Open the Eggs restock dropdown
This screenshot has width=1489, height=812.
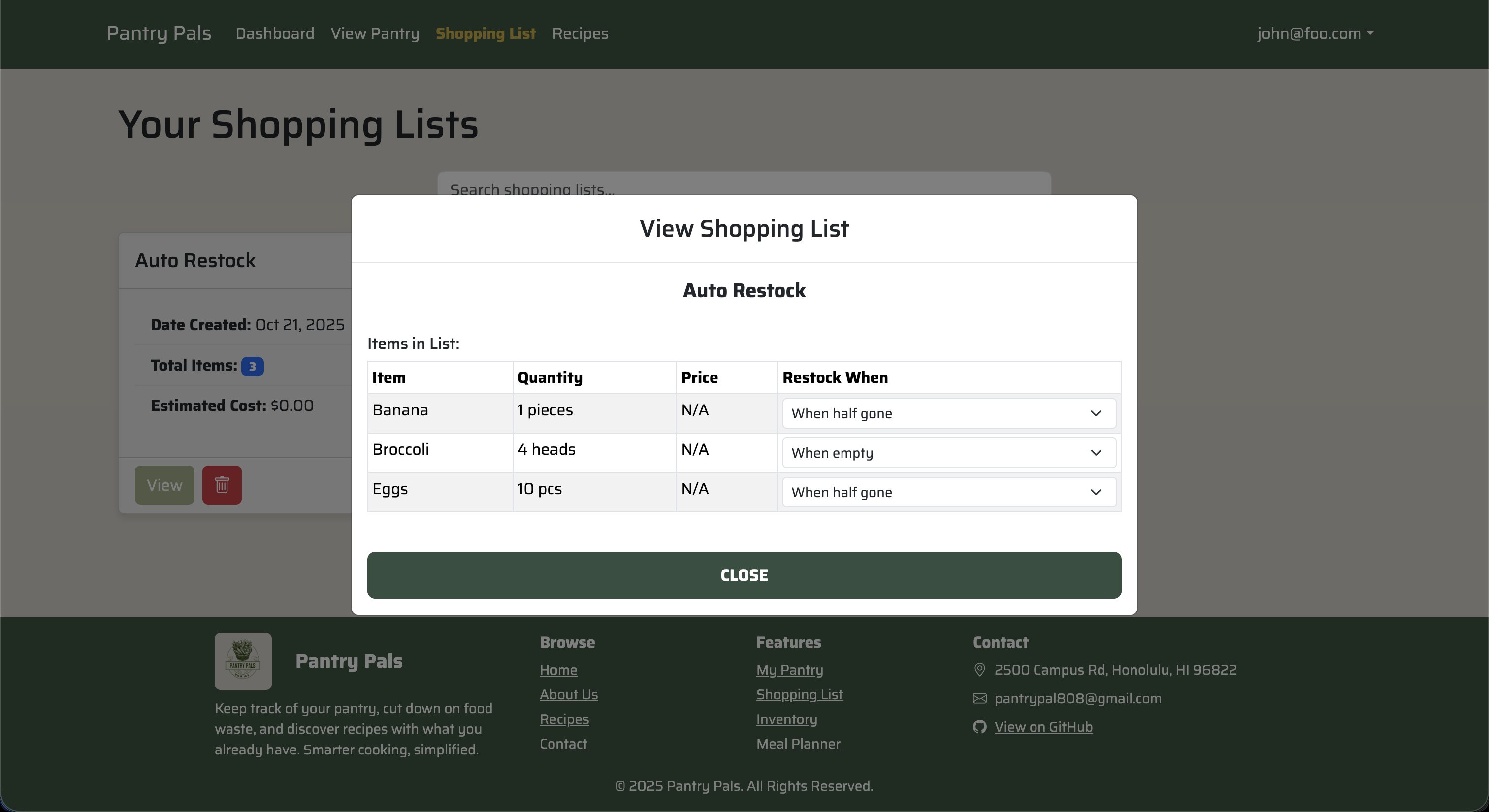point(948,492)
